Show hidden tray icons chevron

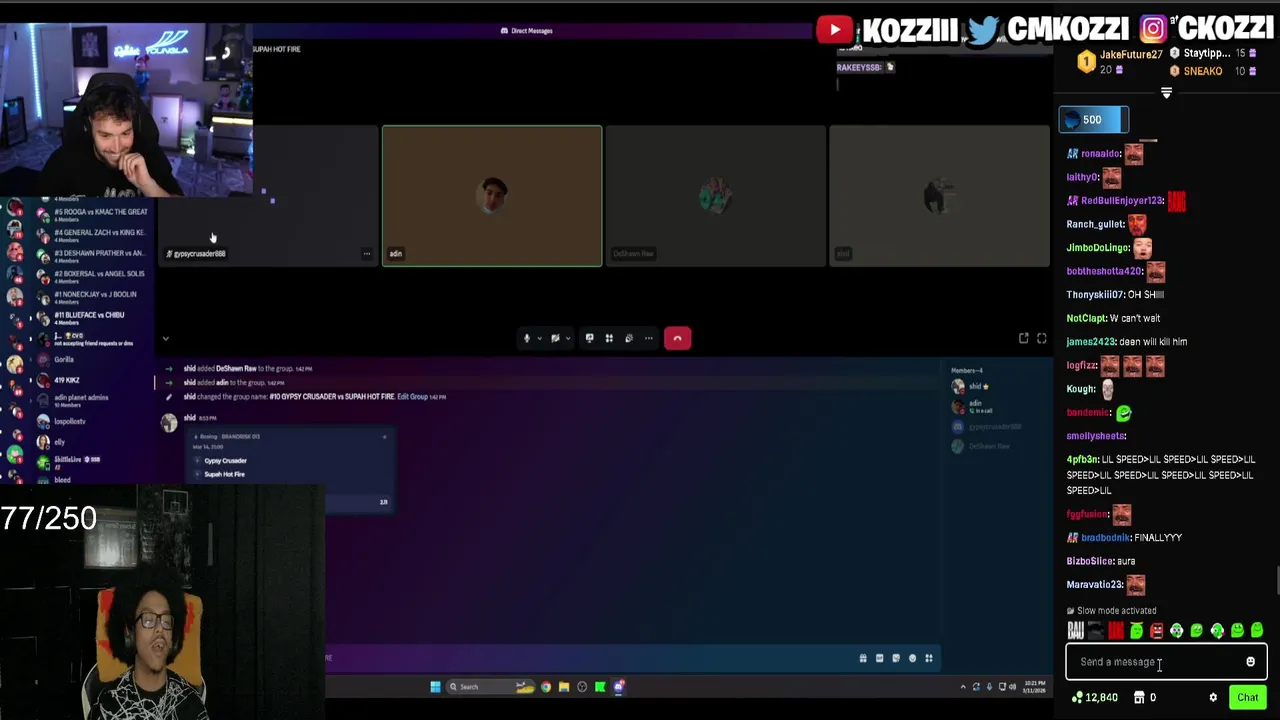coord(963,687)
